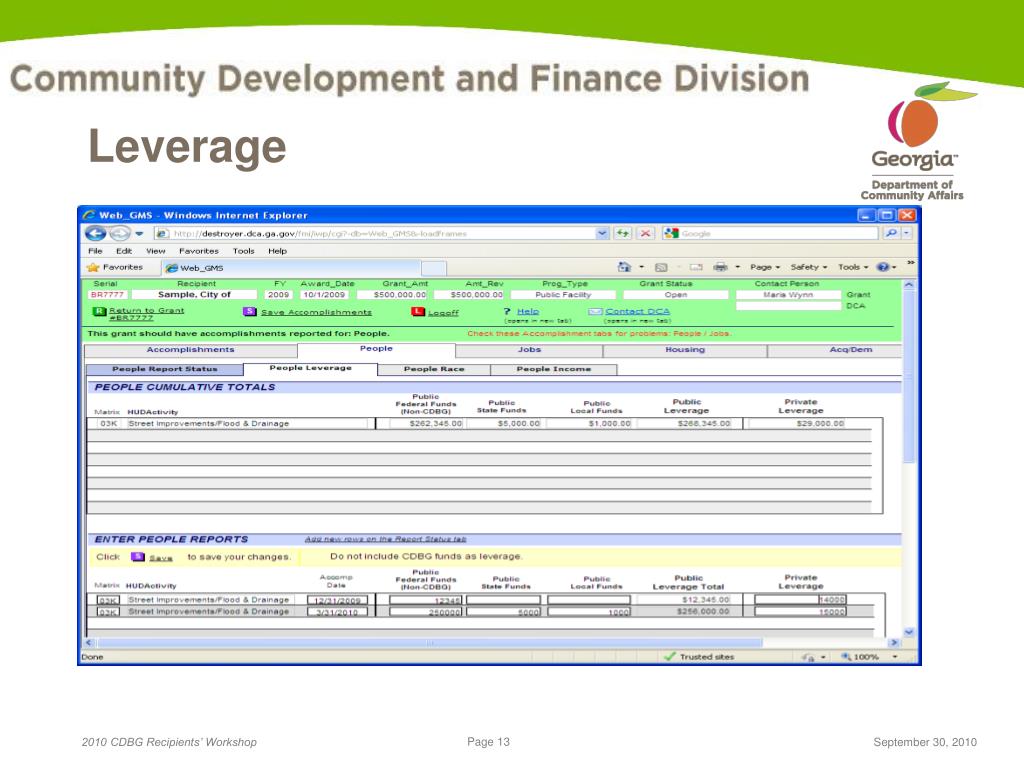This screenshot has width=1024, height=768.
Task: Click the Print icon in command bar
Action: pos(720,267)
